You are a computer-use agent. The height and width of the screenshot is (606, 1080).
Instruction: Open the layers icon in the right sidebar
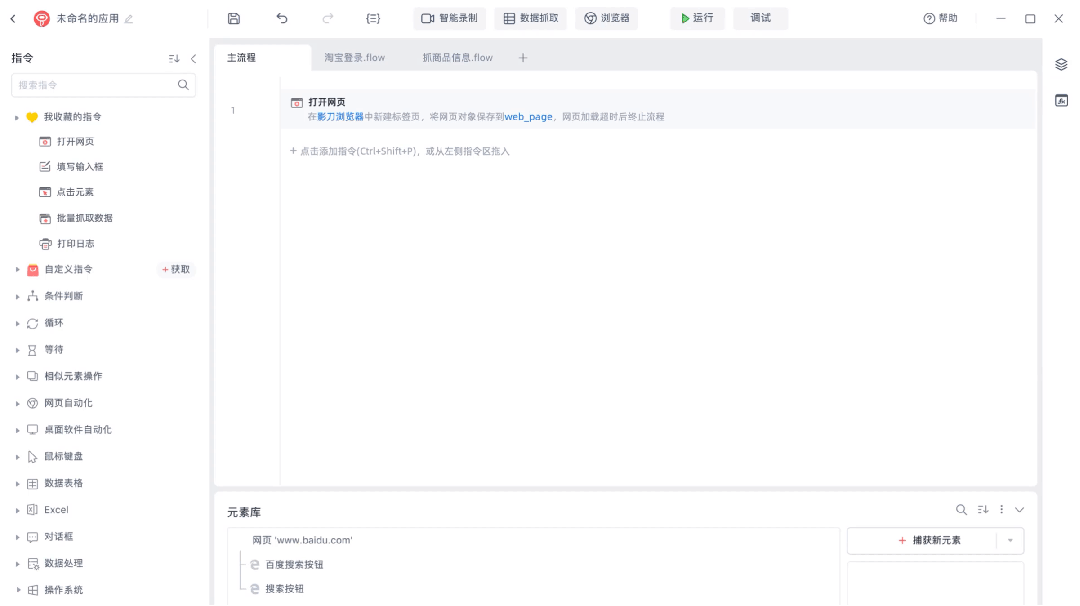[1061, 65]
